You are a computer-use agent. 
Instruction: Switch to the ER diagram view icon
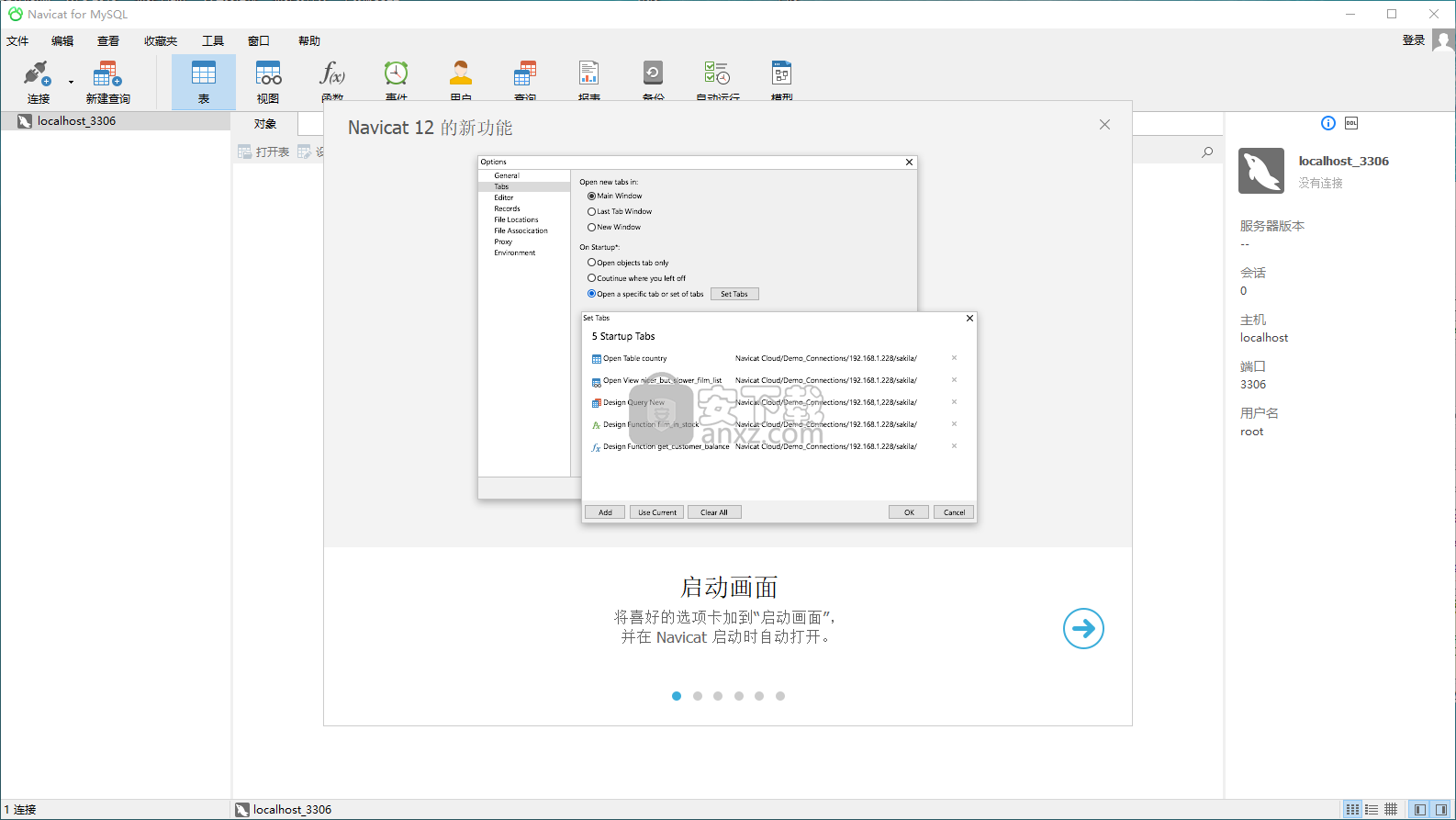point(1391,810)
